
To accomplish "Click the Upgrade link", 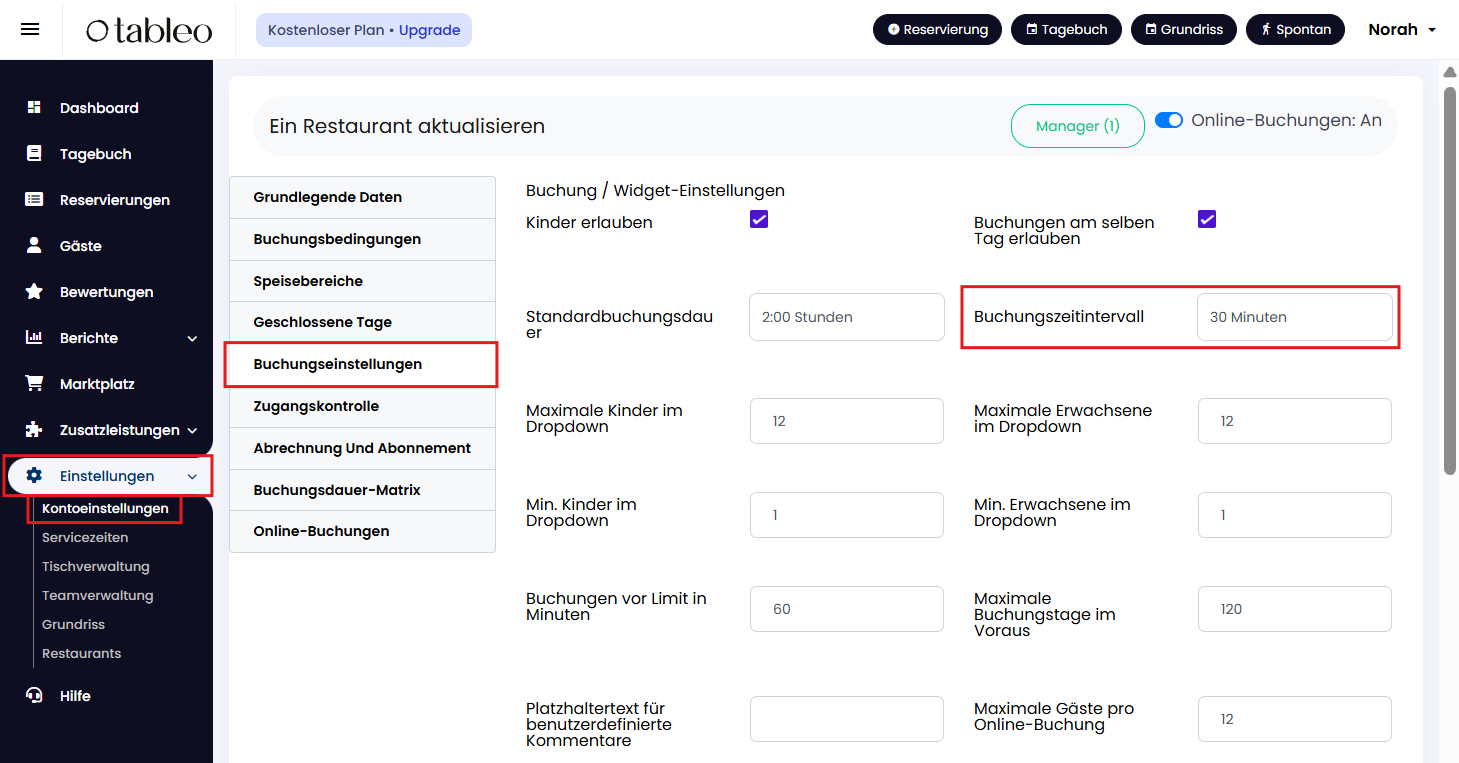I will click(430, 30).
